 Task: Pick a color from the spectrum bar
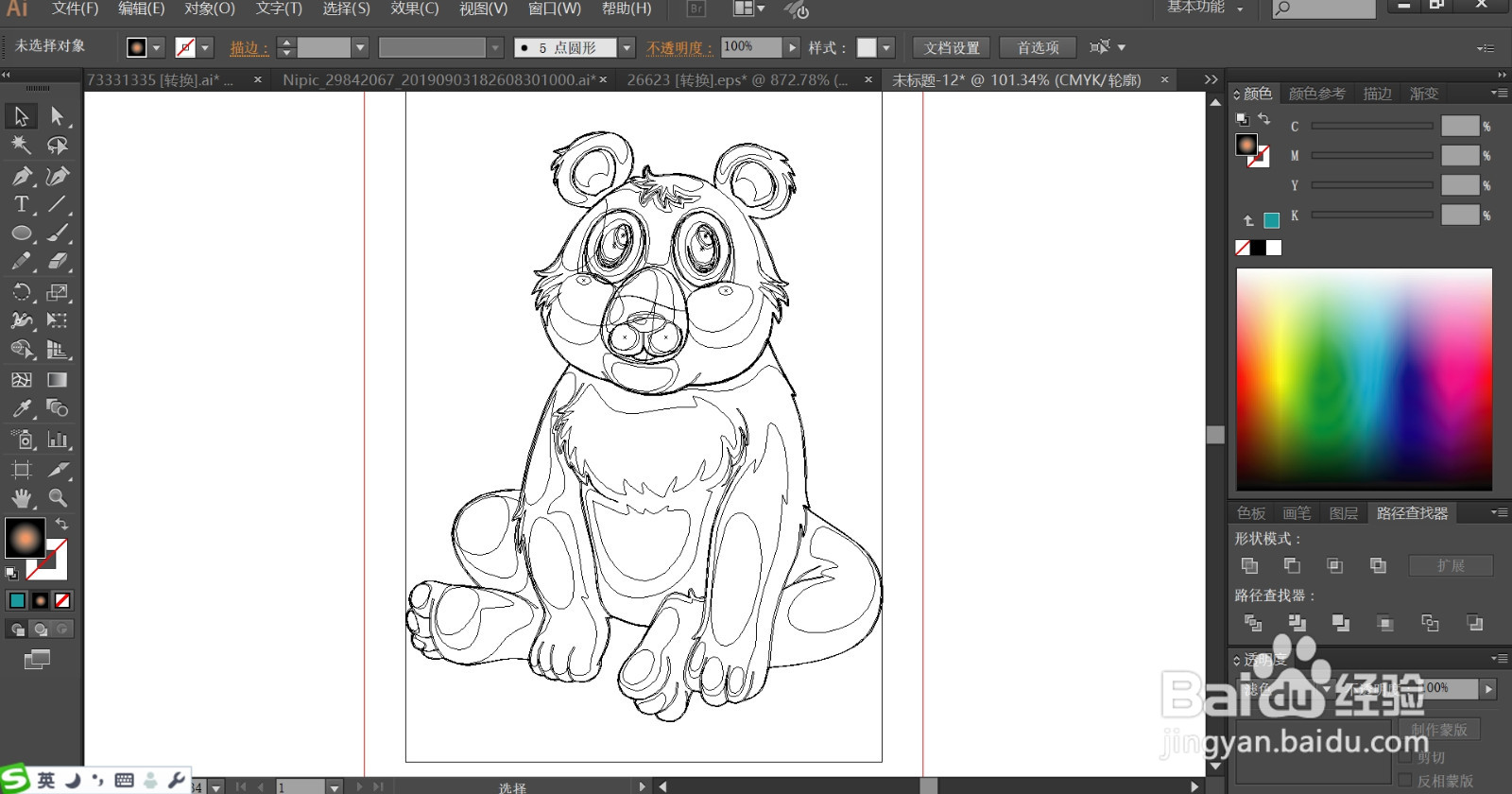tap(1365, 379)
